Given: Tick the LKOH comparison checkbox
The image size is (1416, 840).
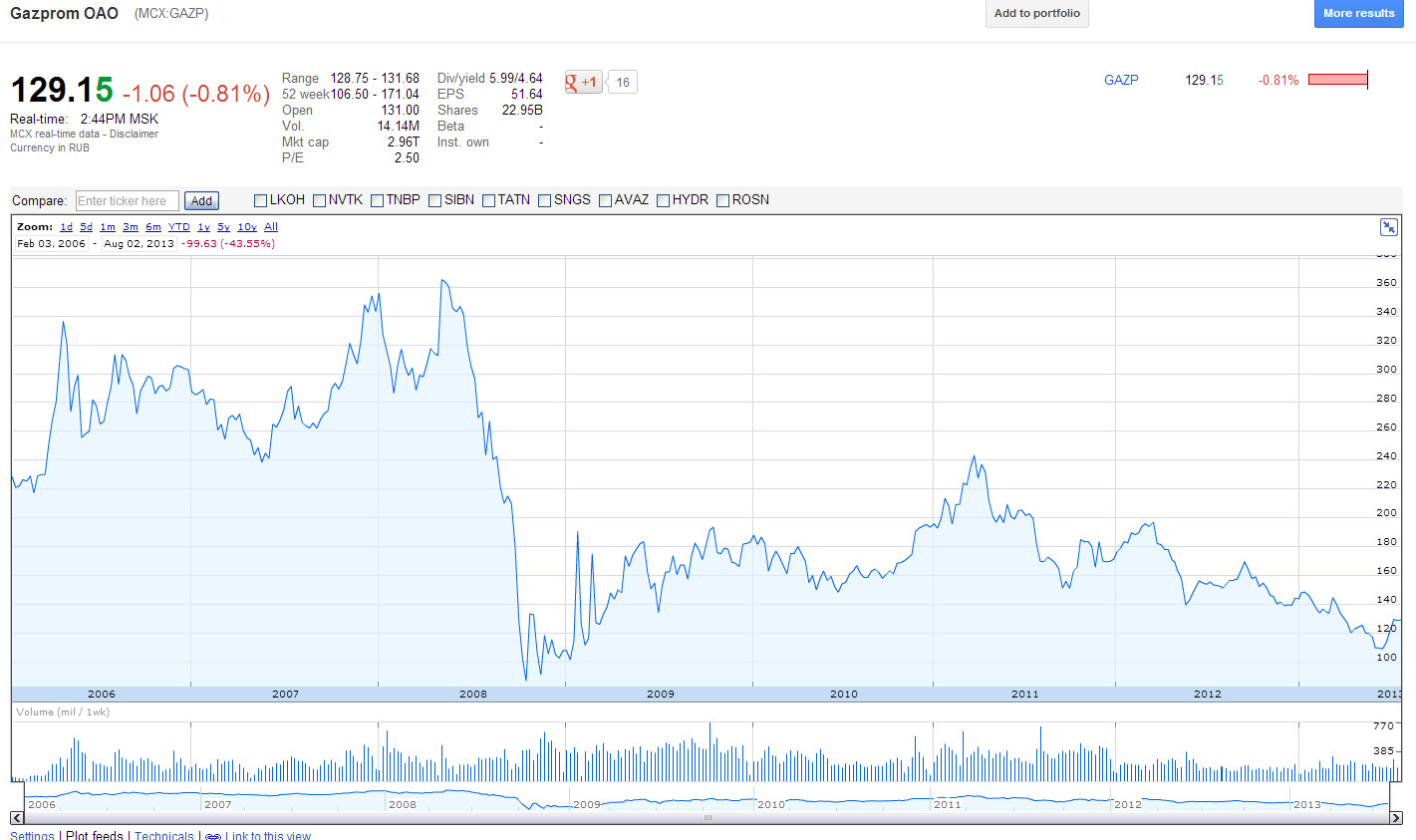Looking at the screenshot, I should (261, 200).
